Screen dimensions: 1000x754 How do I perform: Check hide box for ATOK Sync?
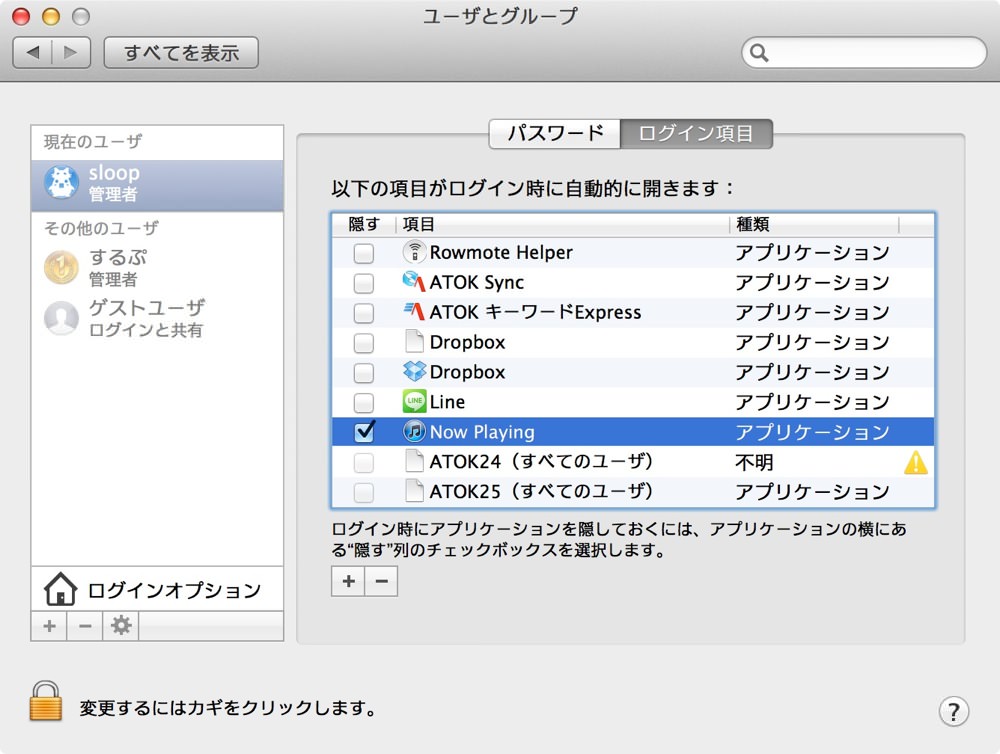tap(364, 283)
